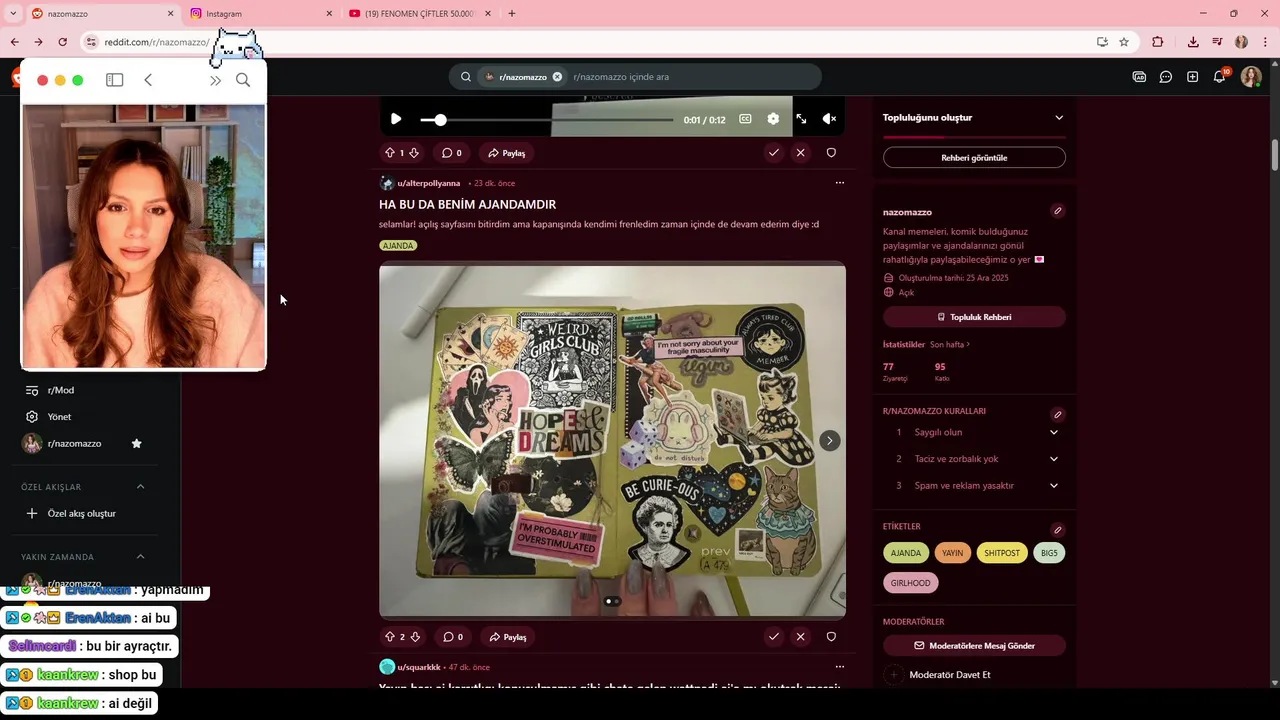
Task: Share the AJANDAMDIR post
Action: pos(507,637)
